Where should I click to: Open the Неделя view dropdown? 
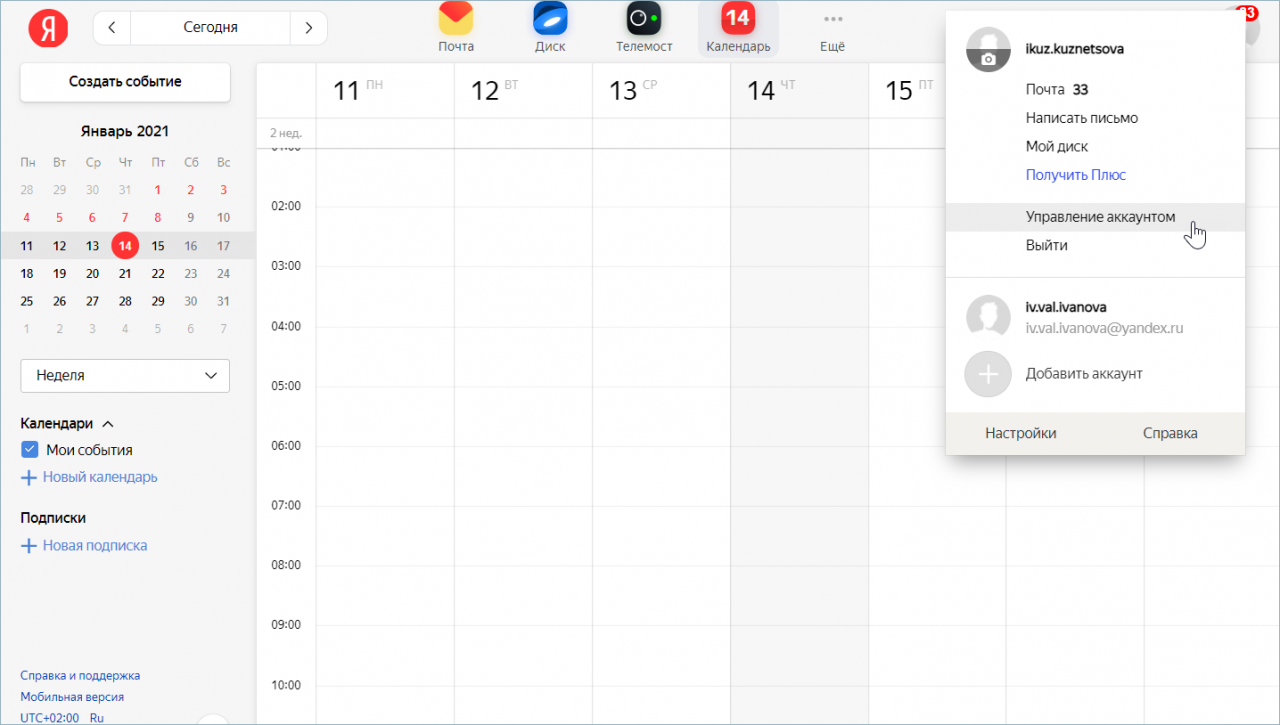pos(125,376)
